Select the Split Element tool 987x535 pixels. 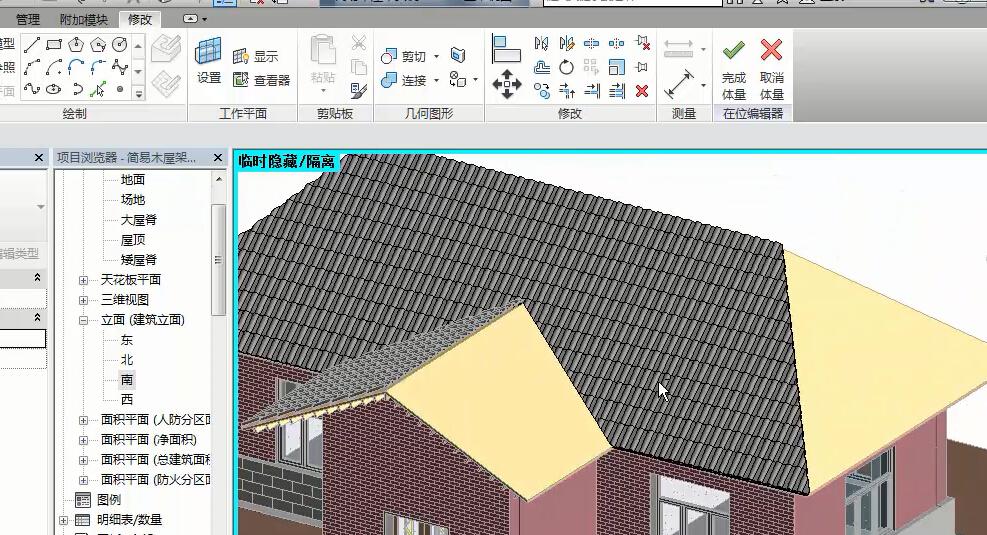point(591,43)
